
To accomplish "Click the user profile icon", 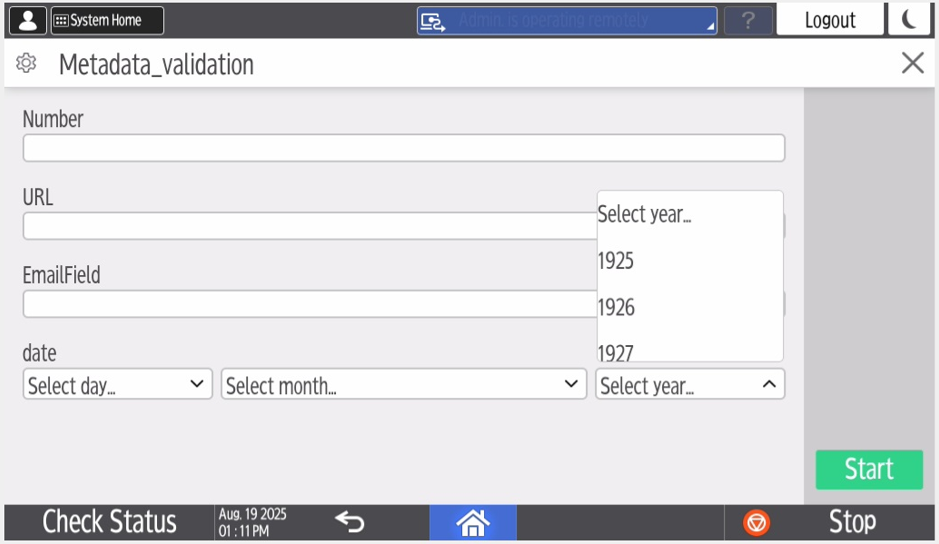I will (x=27, y=20).
